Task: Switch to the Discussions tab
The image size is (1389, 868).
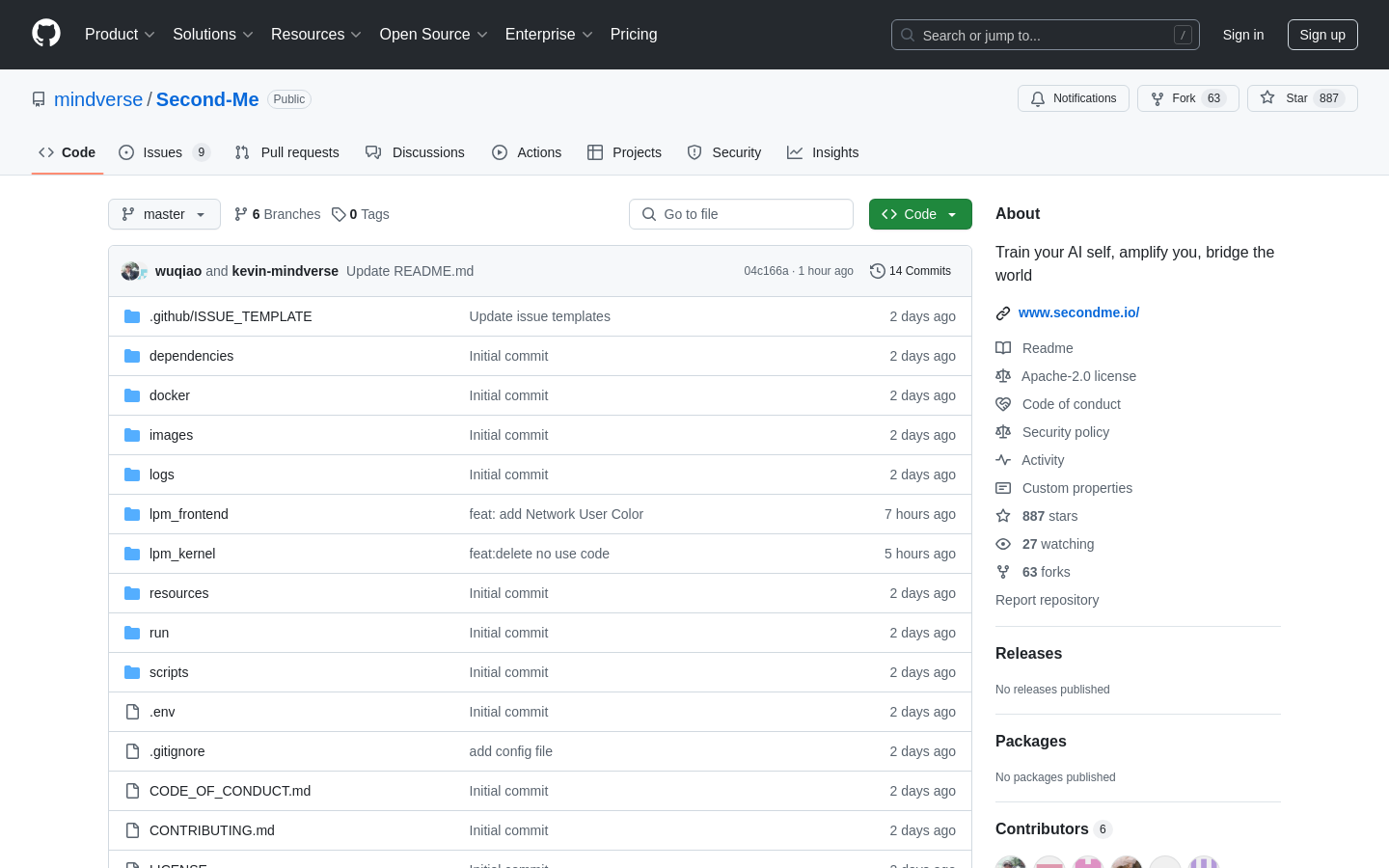Action: (x=415, y=152)
